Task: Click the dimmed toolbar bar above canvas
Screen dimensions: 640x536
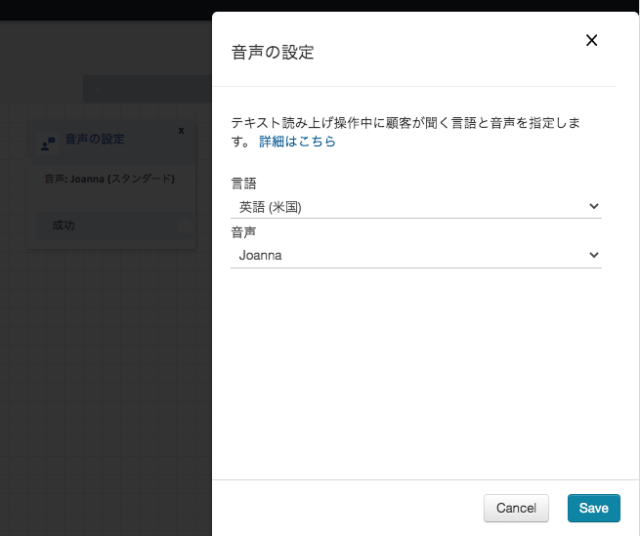Action: tap(147, 89)
